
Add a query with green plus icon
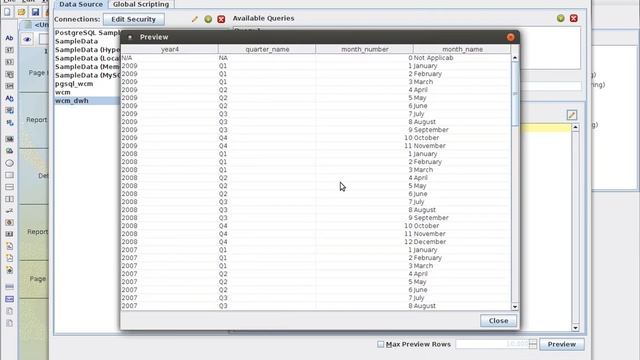pos(560,18)
